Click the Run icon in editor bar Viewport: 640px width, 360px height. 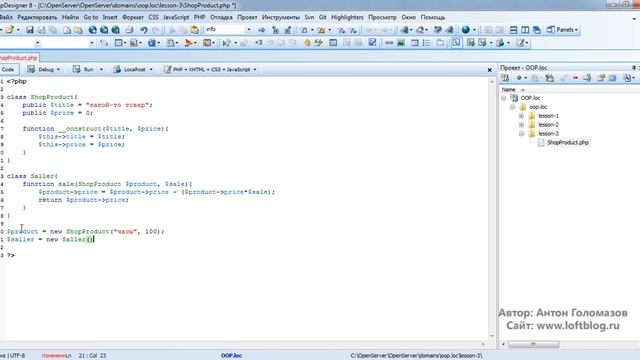[x=76, y=69]
